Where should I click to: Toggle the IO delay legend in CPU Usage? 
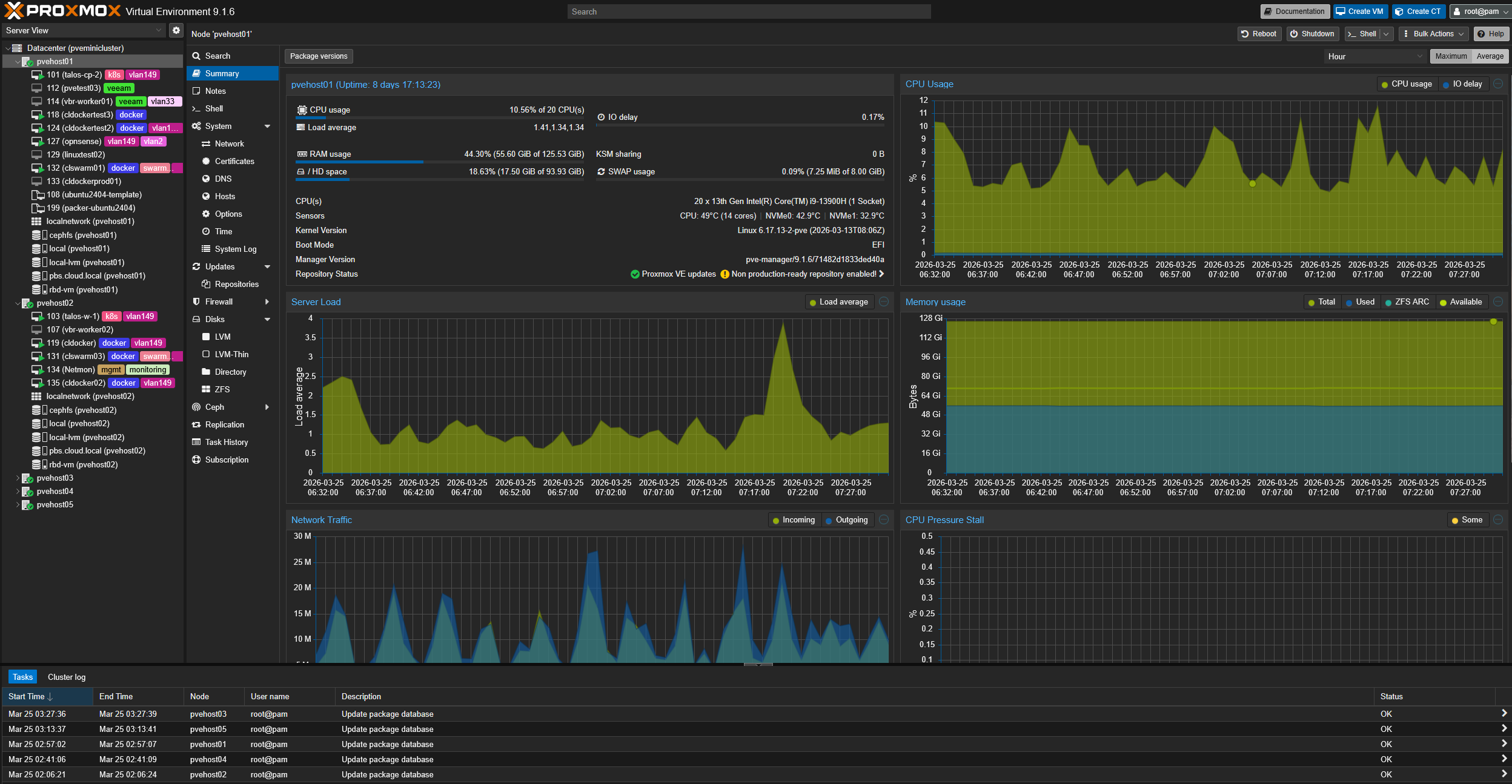pos(1462,84)
